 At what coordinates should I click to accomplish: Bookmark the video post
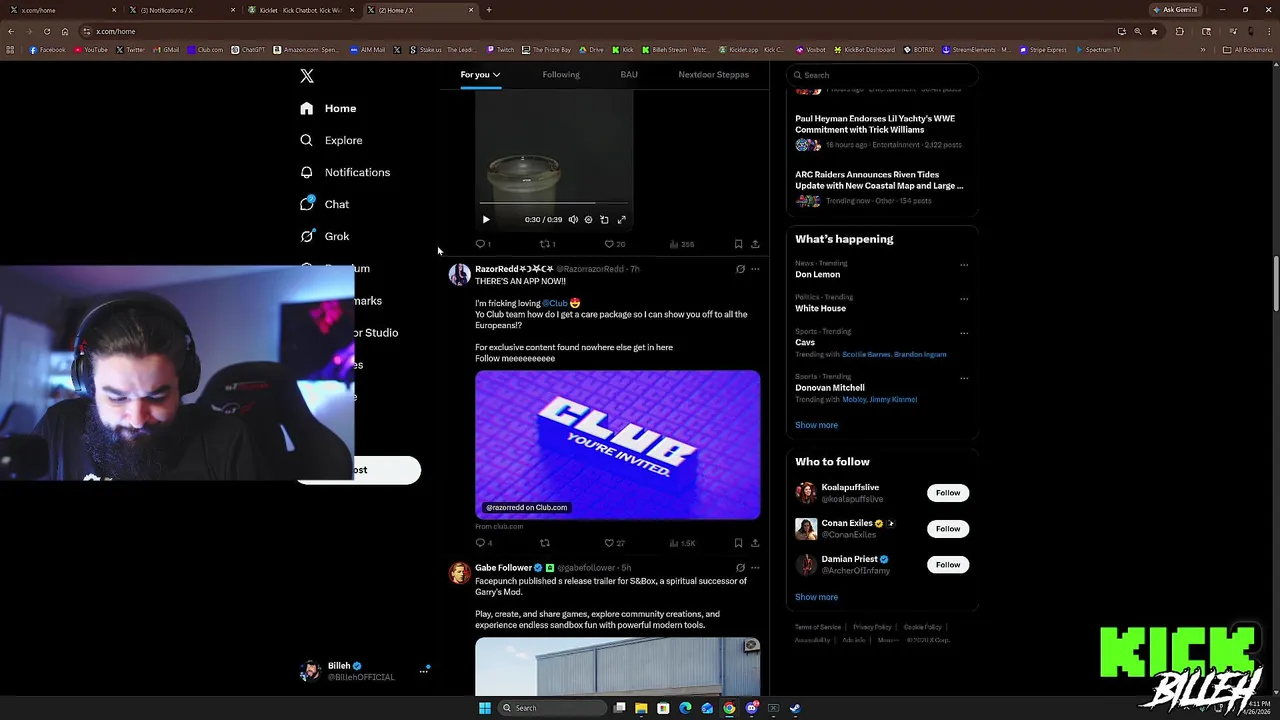[x=738, y=244]
